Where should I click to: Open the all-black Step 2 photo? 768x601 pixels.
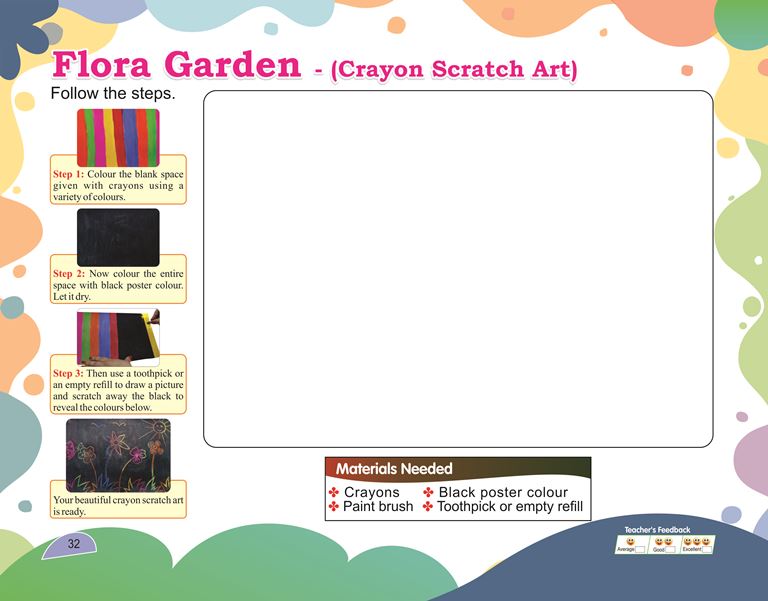click(118, 238)
